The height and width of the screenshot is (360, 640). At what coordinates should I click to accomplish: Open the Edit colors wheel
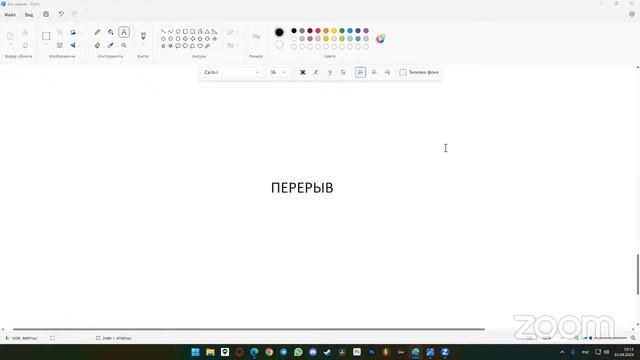click(x=380, y=39)
